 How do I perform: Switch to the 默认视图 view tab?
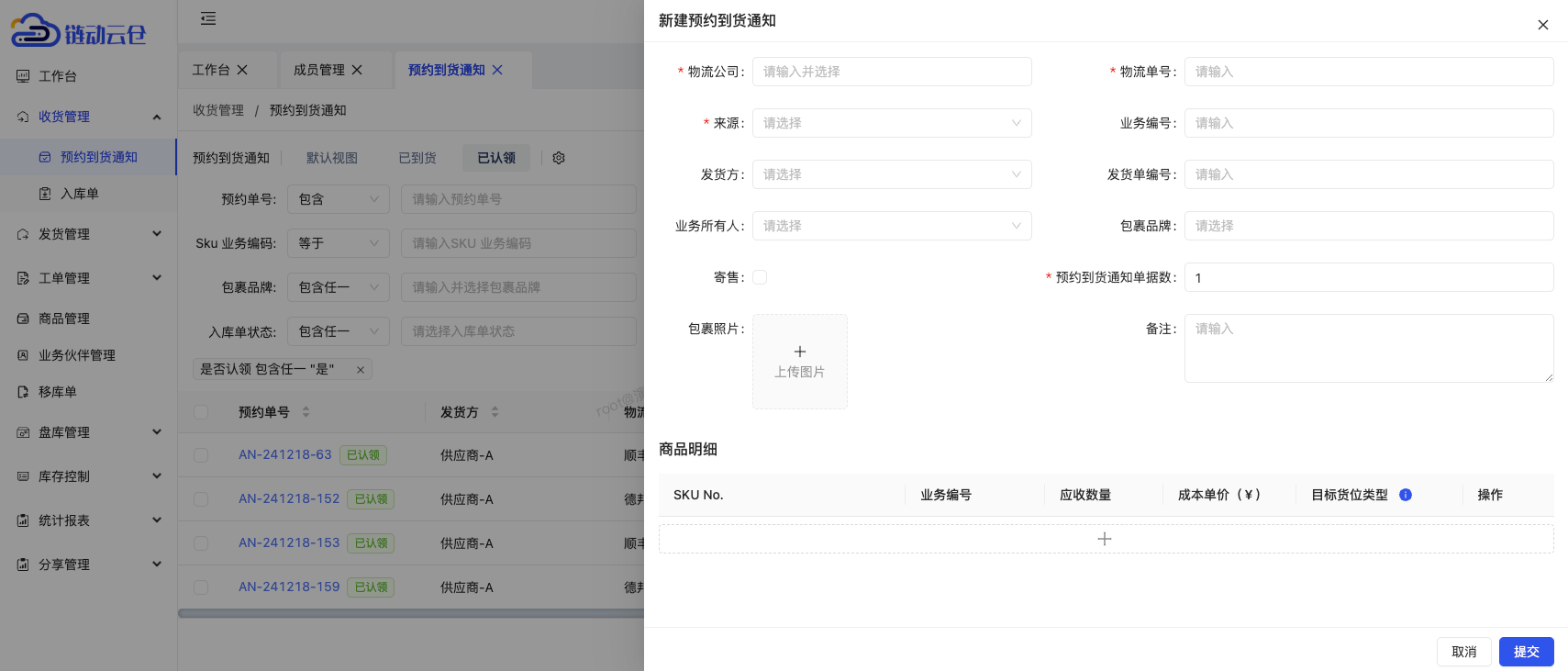pos(332,158)
